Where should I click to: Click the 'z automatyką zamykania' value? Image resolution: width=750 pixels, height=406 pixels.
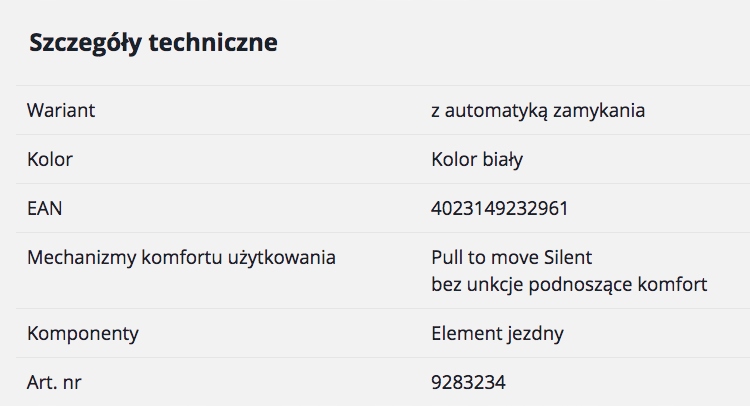tap(537, 110)
